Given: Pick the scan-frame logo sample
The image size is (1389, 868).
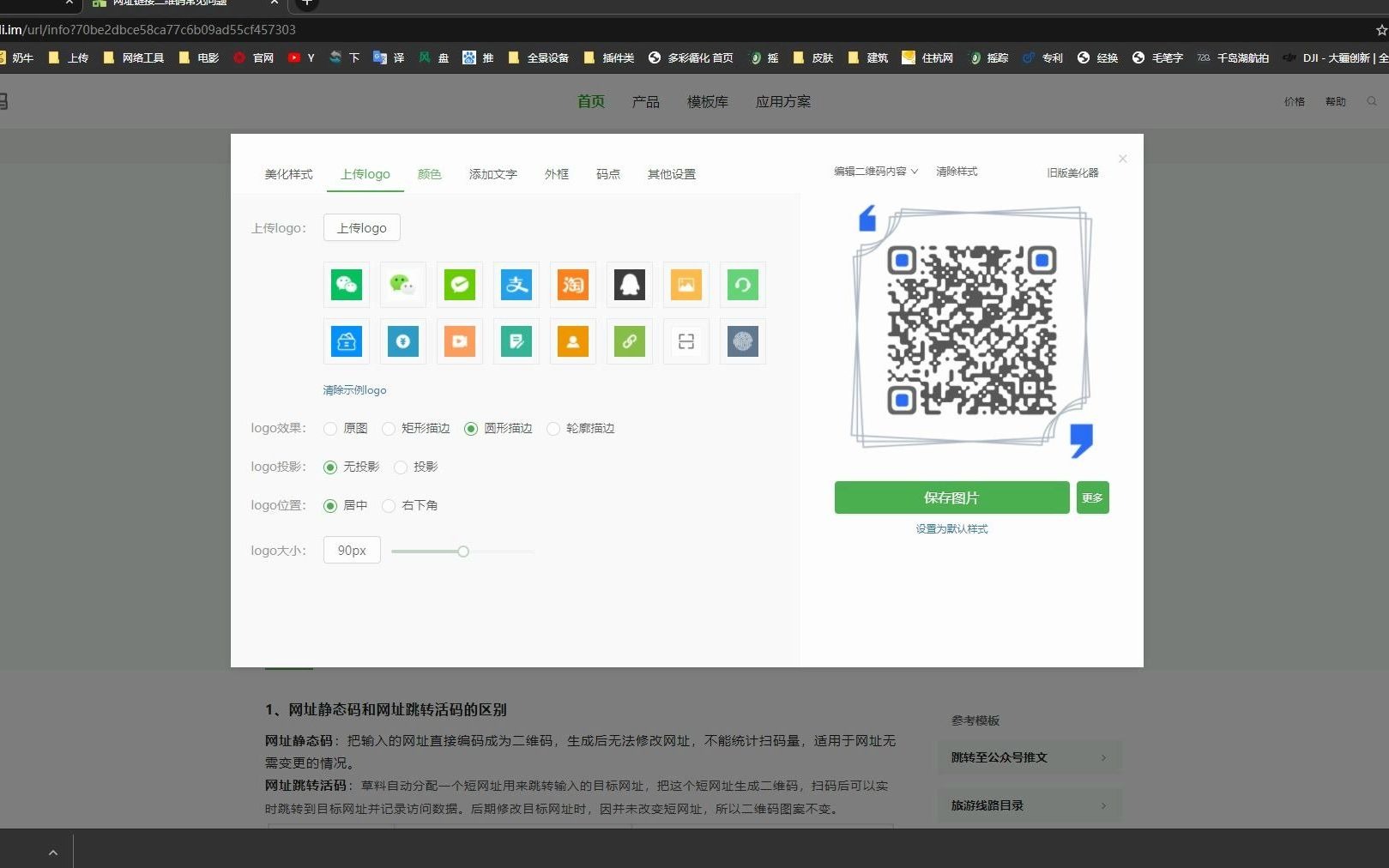Looking at the screenshot, I should [x=685, y=341].
